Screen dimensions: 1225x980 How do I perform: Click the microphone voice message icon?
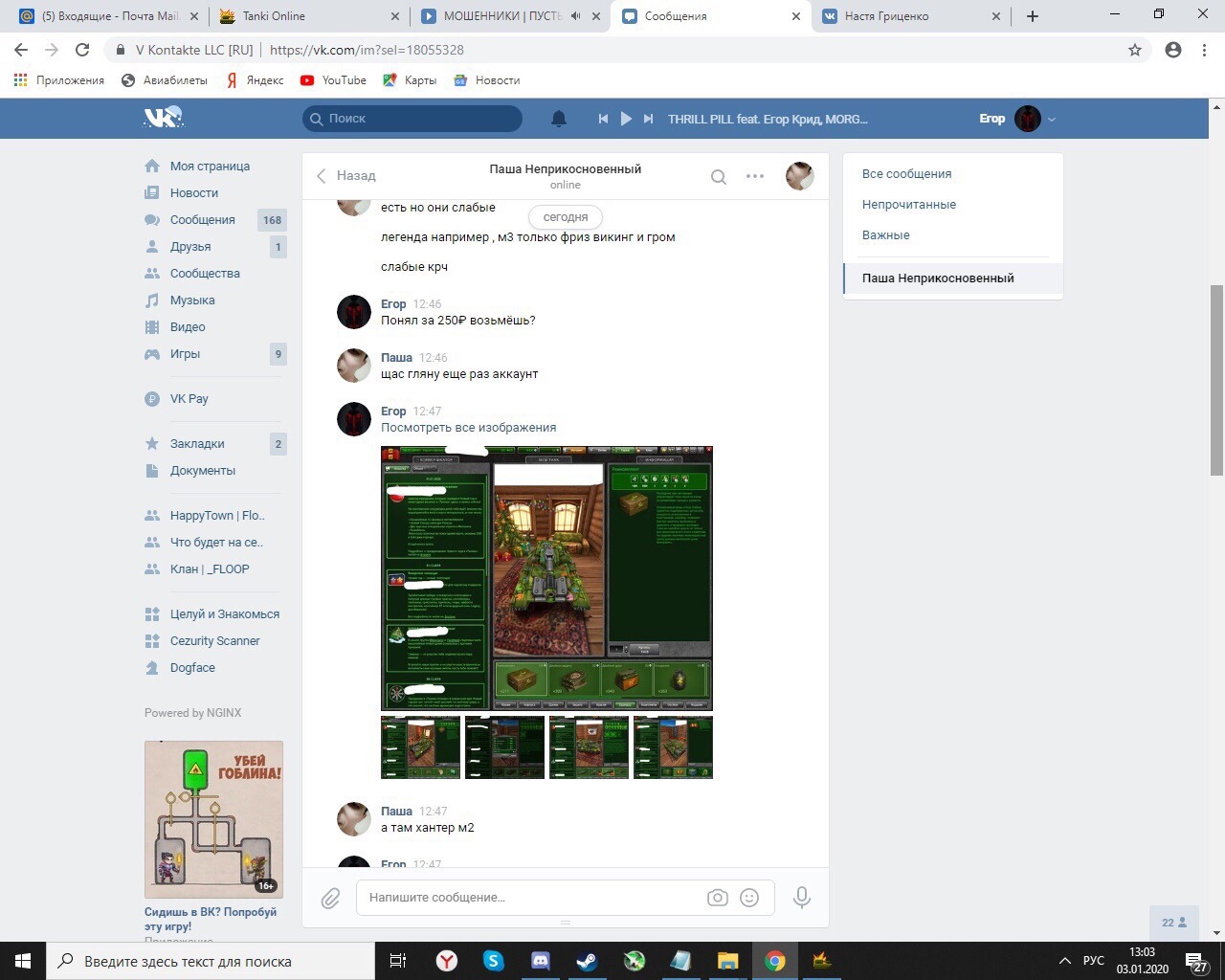tap(802, 898)
